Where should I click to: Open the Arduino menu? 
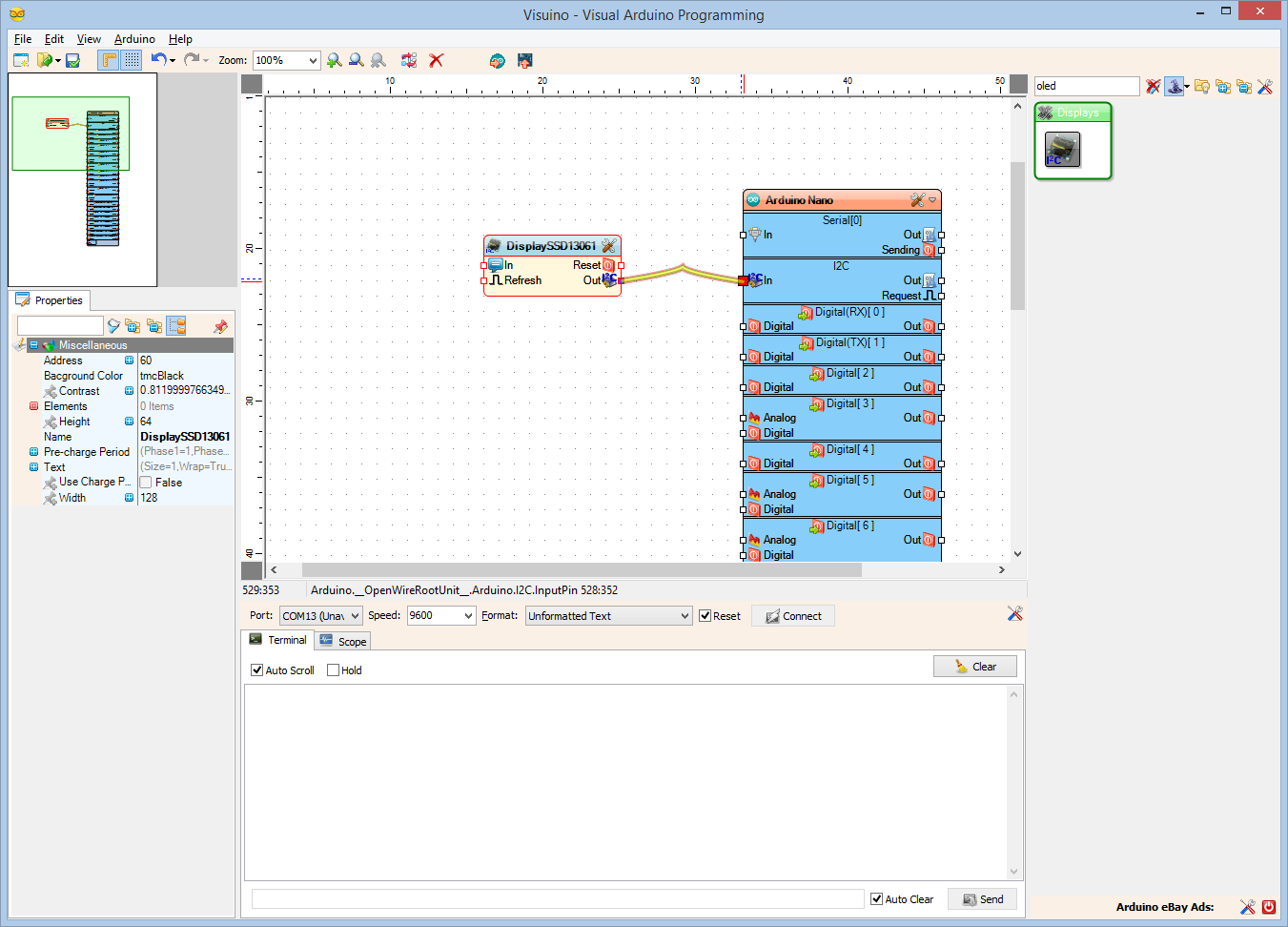(x=134, y=39)
